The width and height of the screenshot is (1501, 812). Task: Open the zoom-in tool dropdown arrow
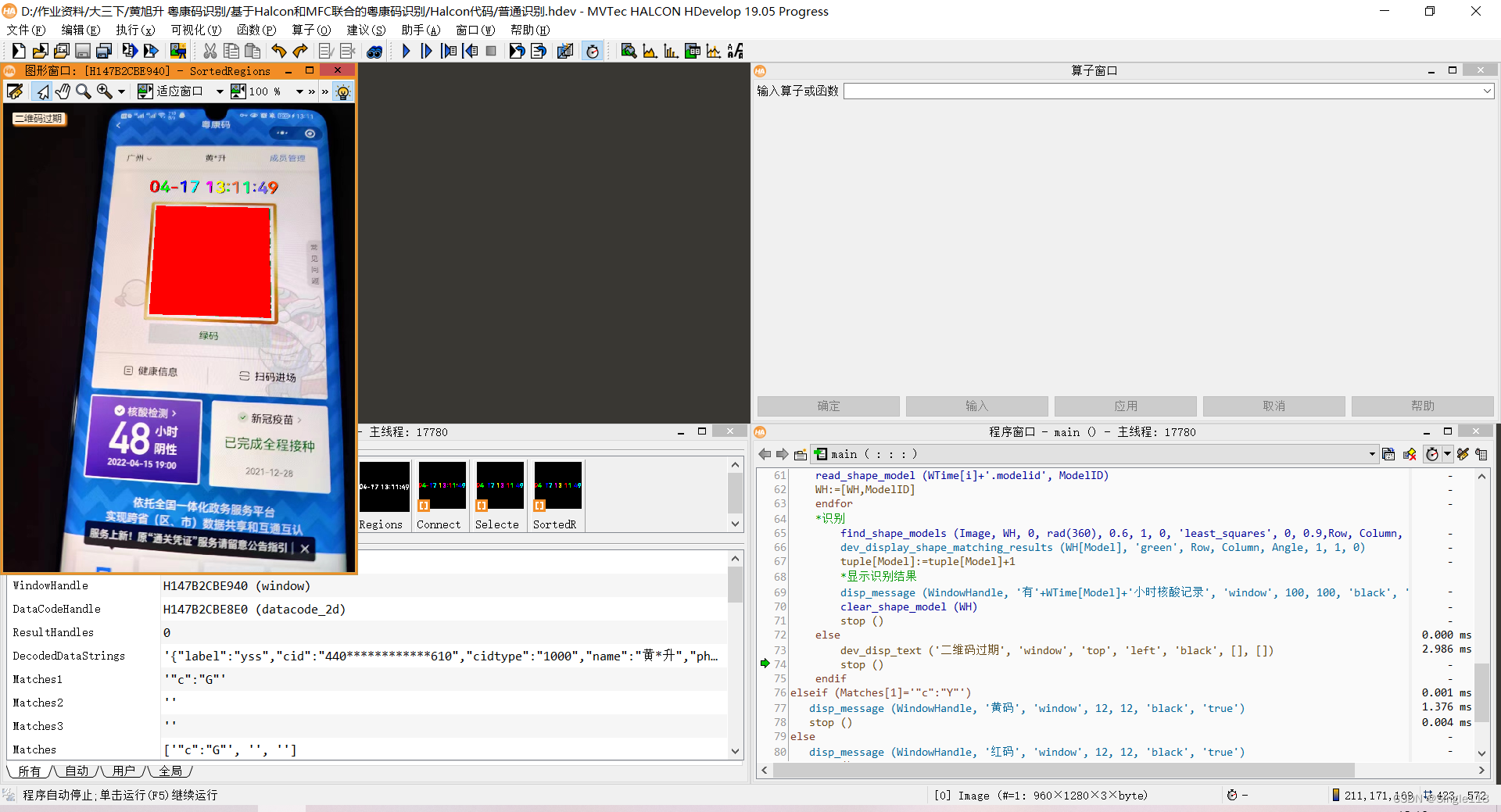coord(121,92)
